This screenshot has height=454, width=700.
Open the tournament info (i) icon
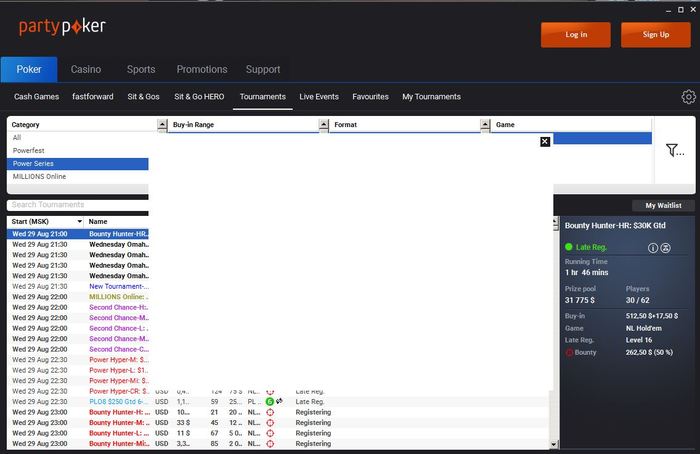pos(653,248)
